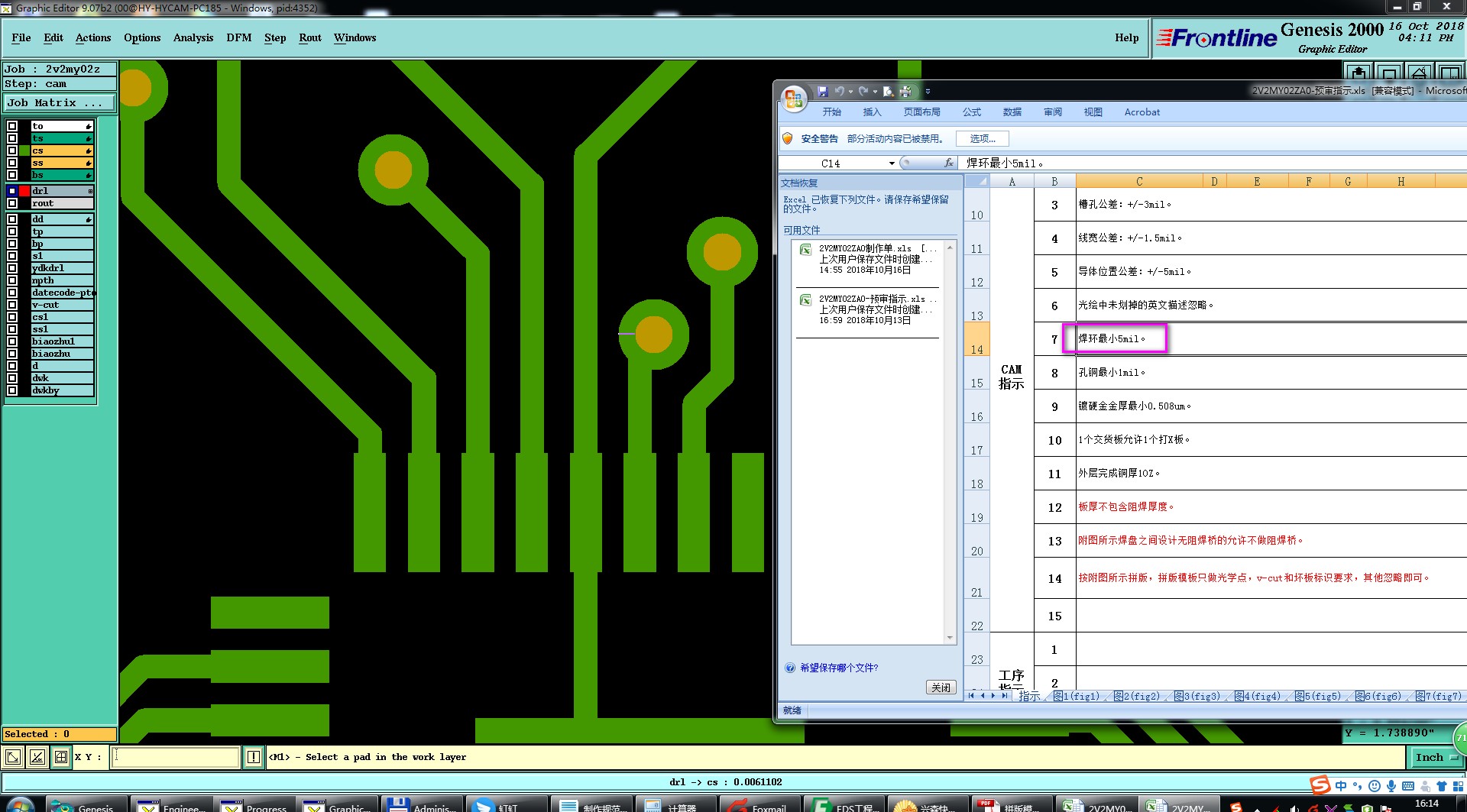The height and width of the screenshot is (812, 1467).
Task: Open the Quick Access Toolbar customize dropdown
Action: pyautogui.click(x=928, y=92)
